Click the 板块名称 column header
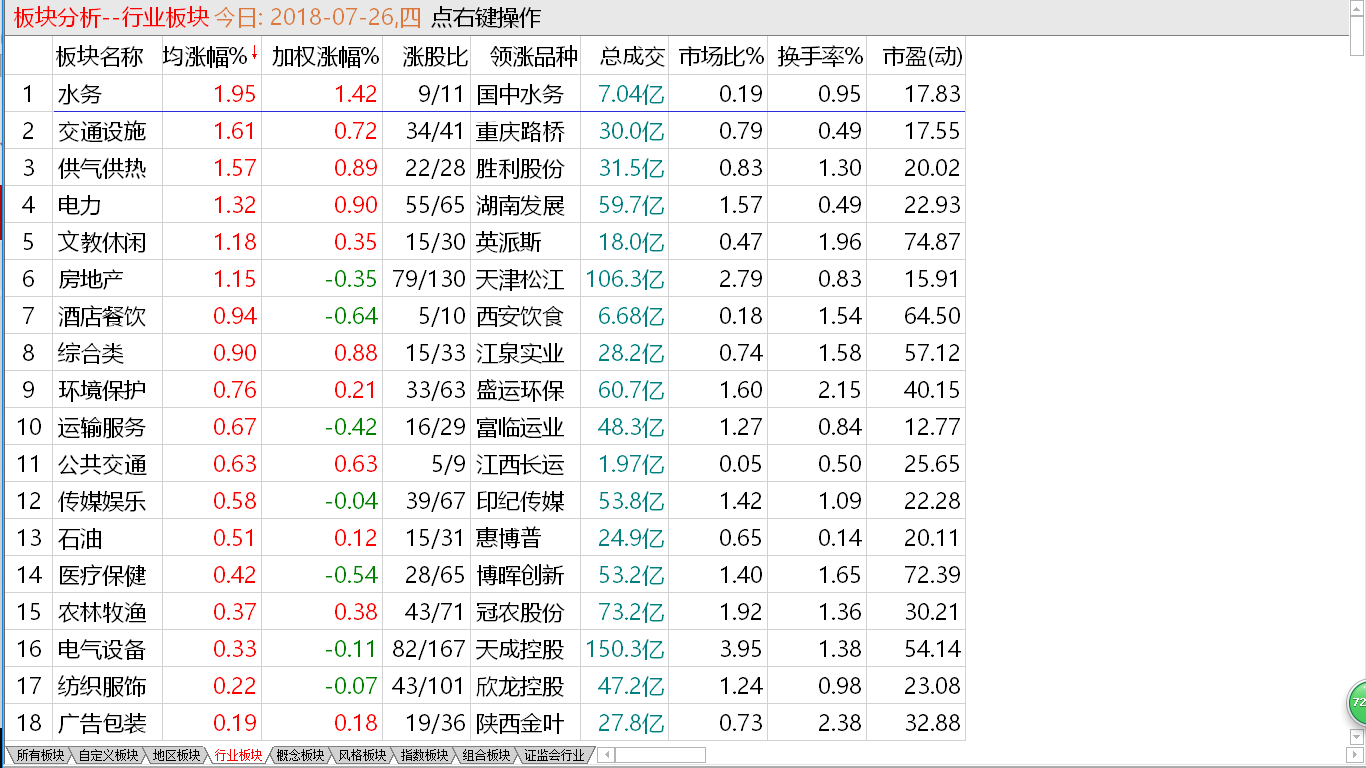1366x768 pixels. [100, 57]
